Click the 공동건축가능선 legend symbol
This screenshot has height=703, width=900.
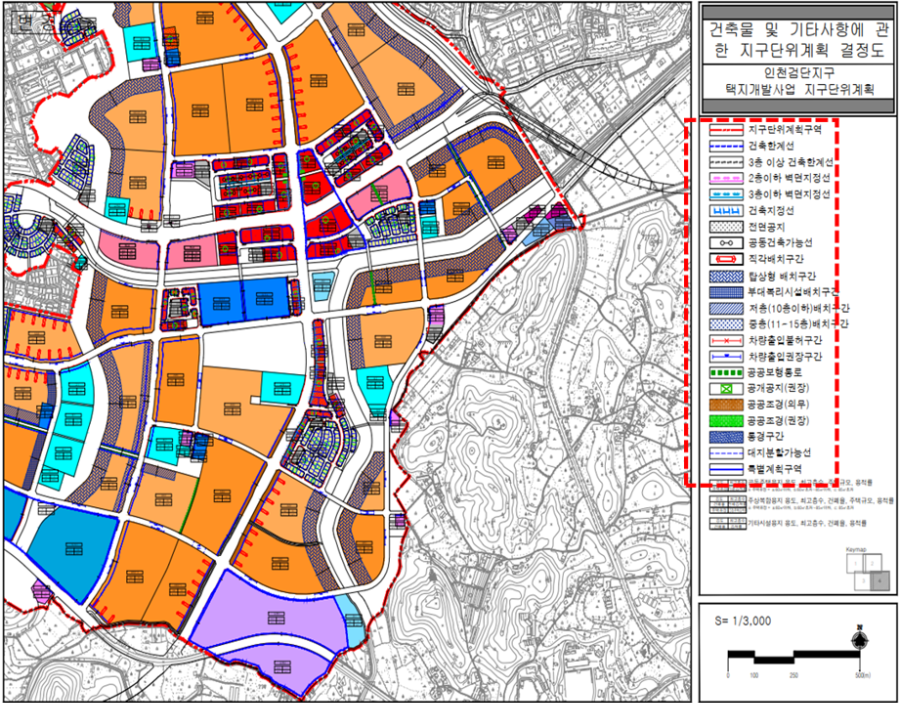(726, 243)
